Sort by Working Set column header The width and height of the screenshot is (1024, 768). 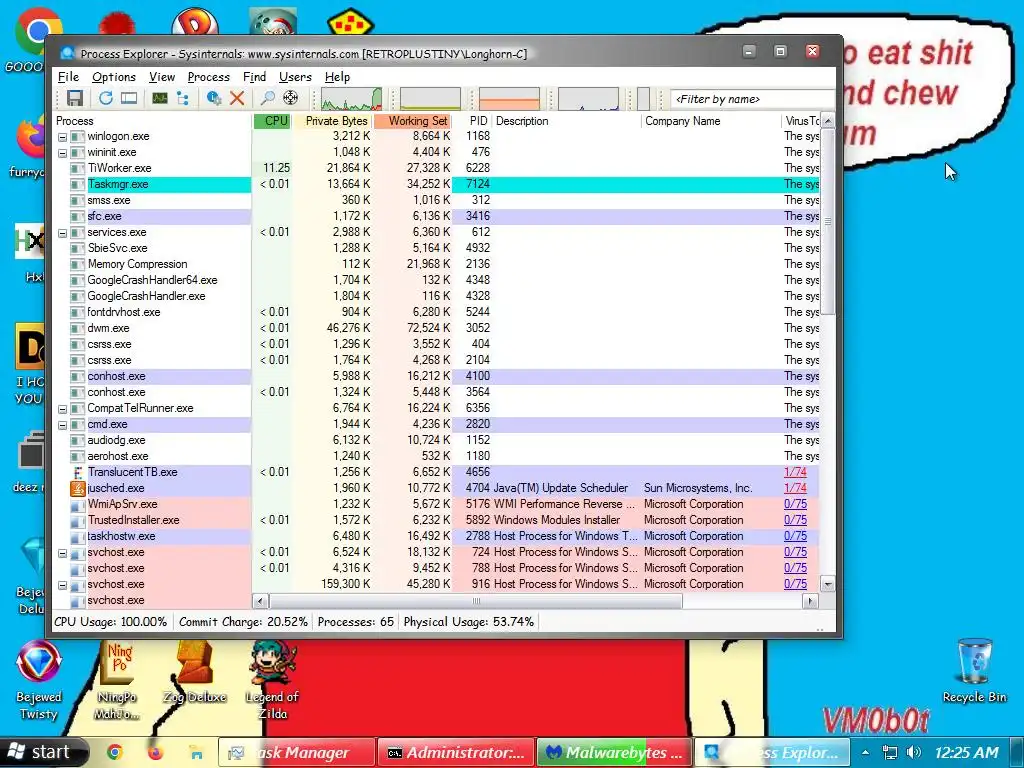(413, 121)
